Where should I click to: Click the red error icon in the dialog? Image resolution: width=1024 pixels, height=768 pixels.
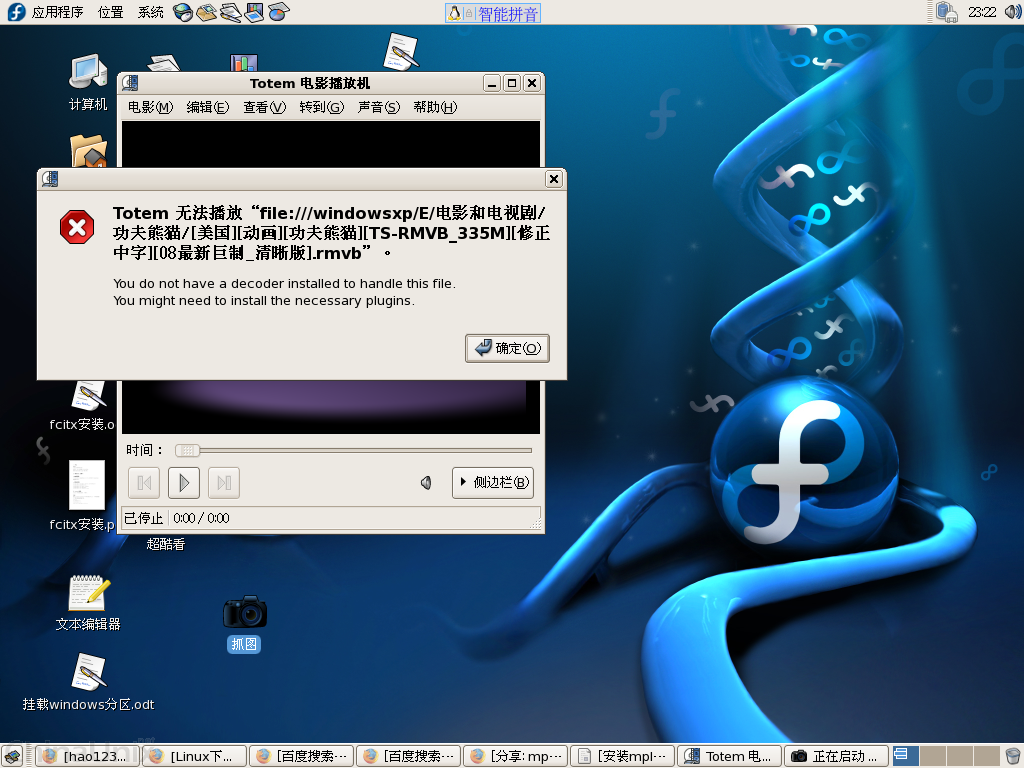tap(77, 226)
